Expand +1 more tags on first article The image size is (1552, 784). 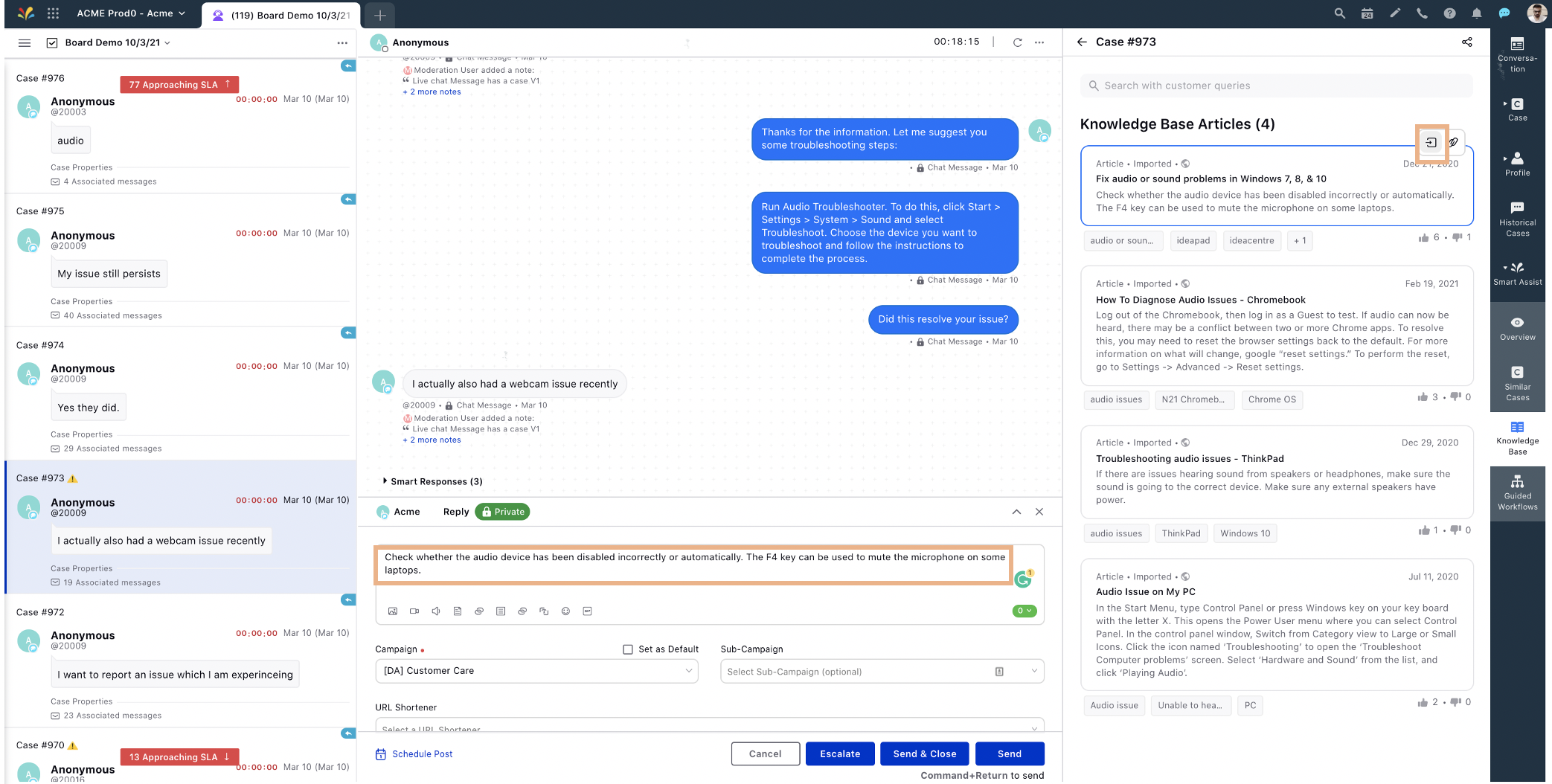click(x=1300, y=241)
